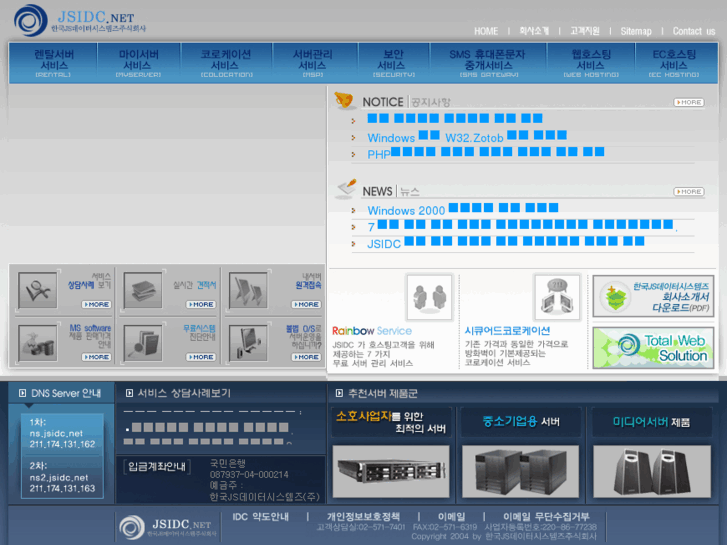The width and height of the screenshot is (727, 545).
Task: Click the 무료시스템 진단안내 icon
Action: coord(143,343)
